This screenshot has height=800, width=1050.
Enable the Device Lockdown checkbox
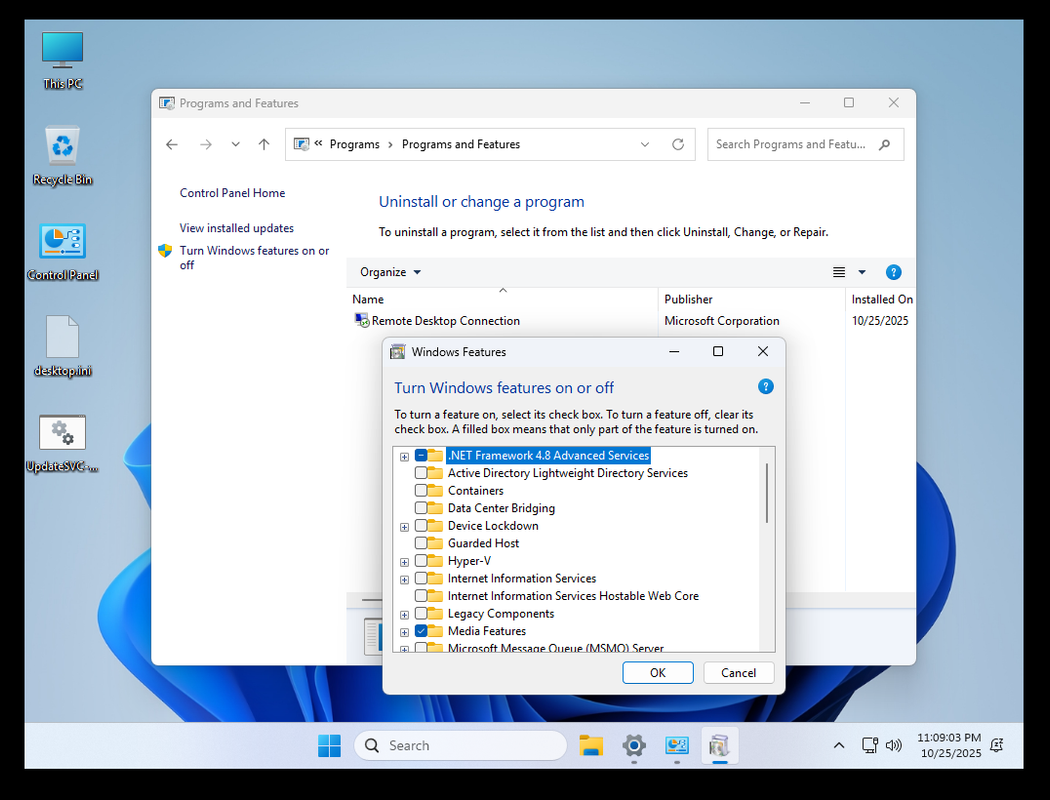click(421, 526)
